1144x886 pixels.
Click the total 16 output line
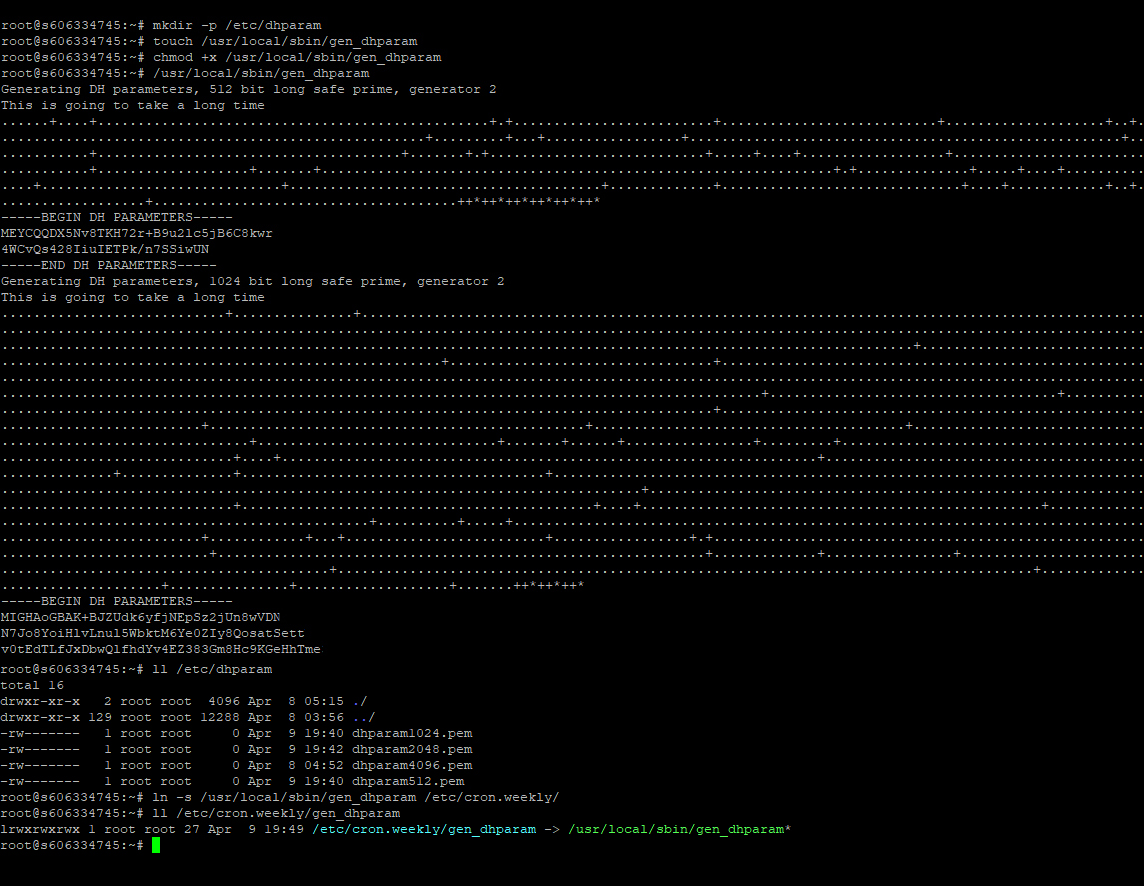tap(33, 685)
